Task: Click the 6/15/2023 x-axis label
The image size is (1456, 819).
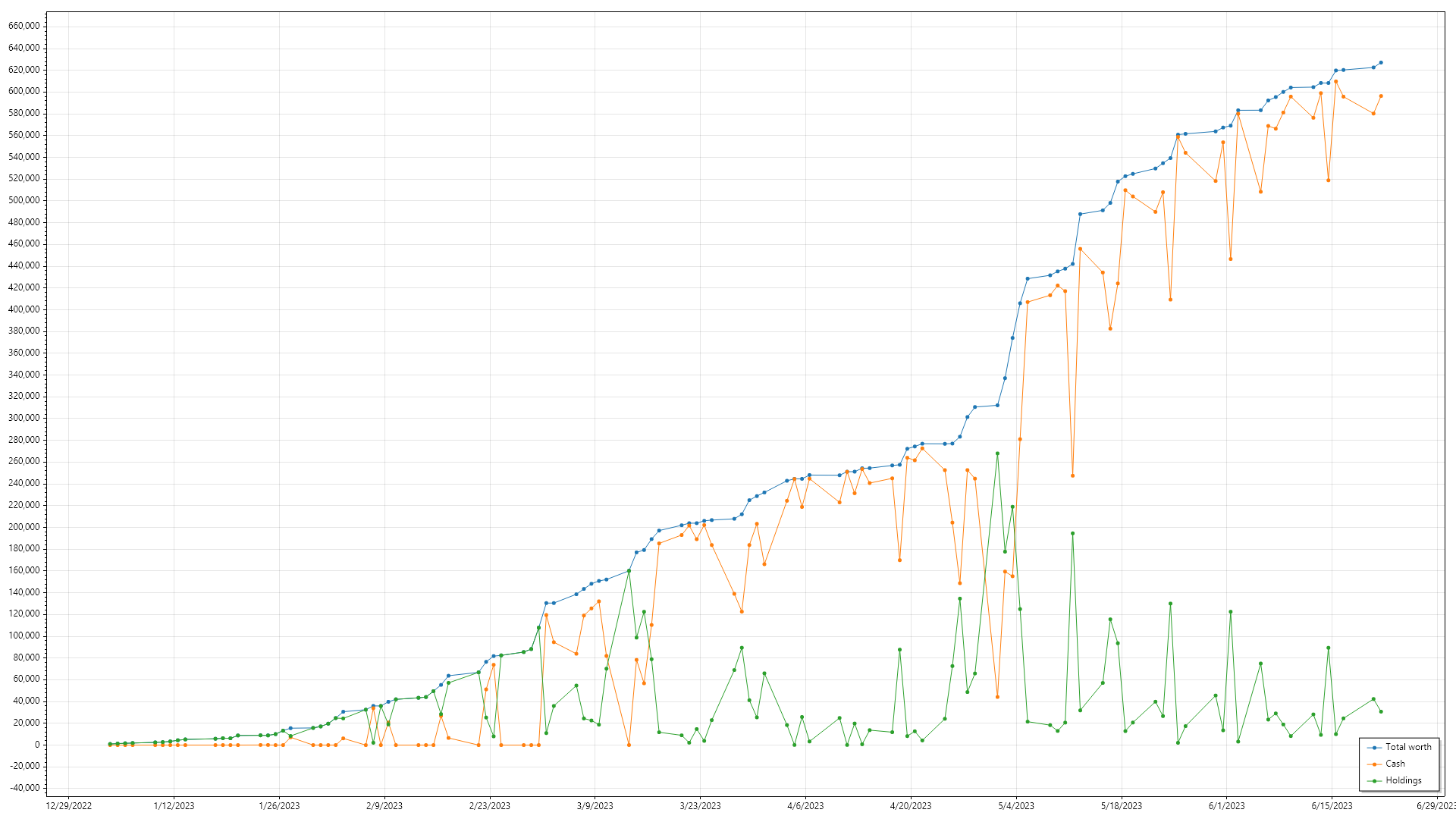Action: (1332, 806)
